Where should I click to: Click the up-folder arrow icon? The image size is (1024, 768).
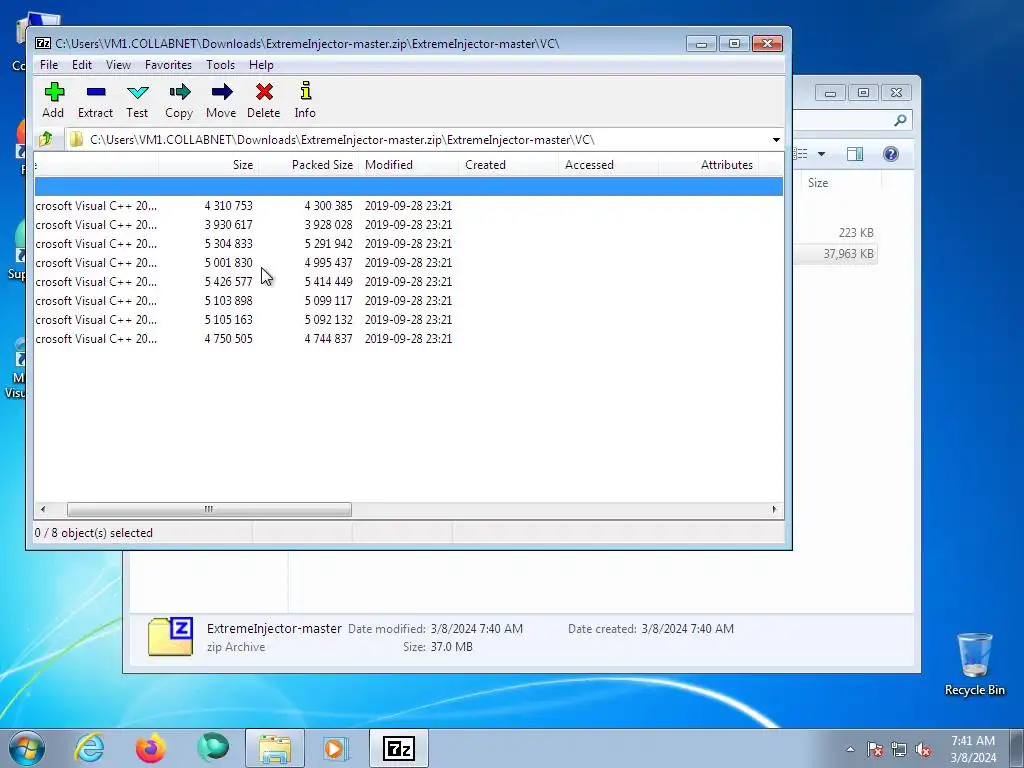point(46,139)
